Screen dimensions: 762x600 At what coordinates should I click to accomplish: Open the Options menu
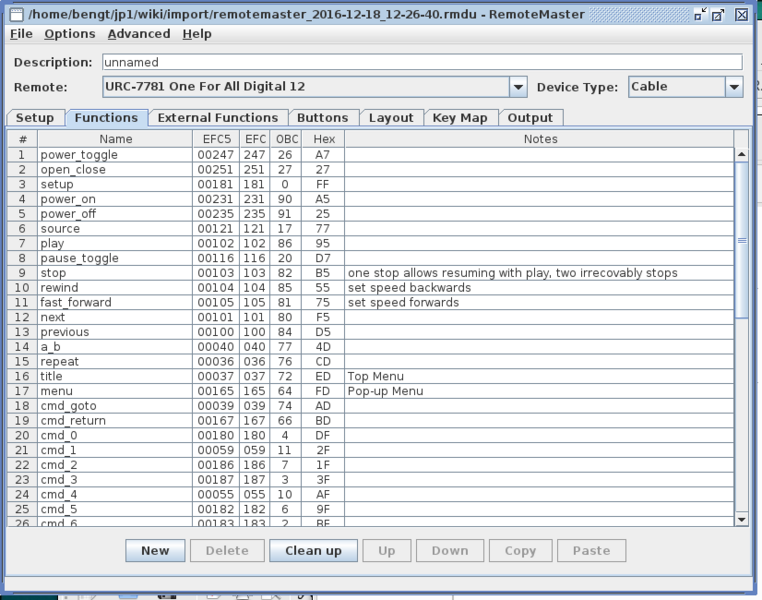69,34
